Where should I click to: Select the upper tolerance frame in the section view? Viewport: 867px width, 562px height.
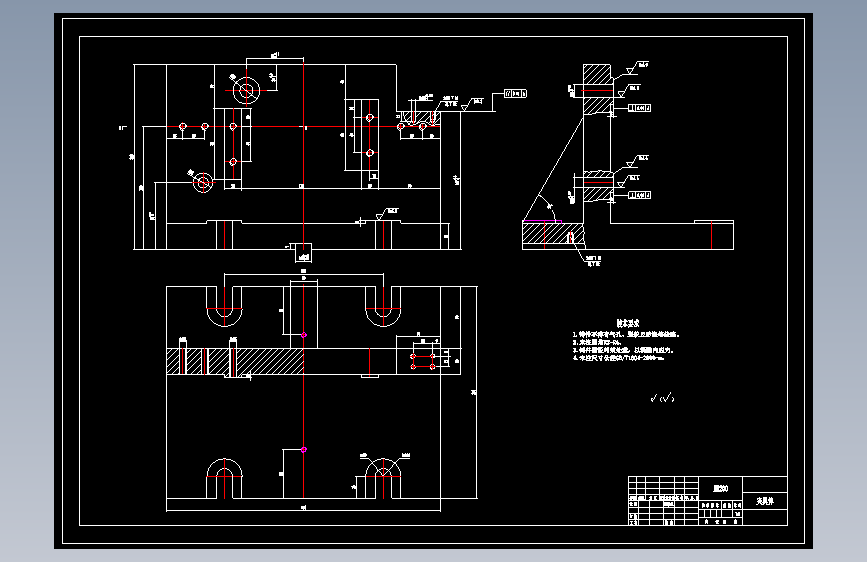click(639, 108)
